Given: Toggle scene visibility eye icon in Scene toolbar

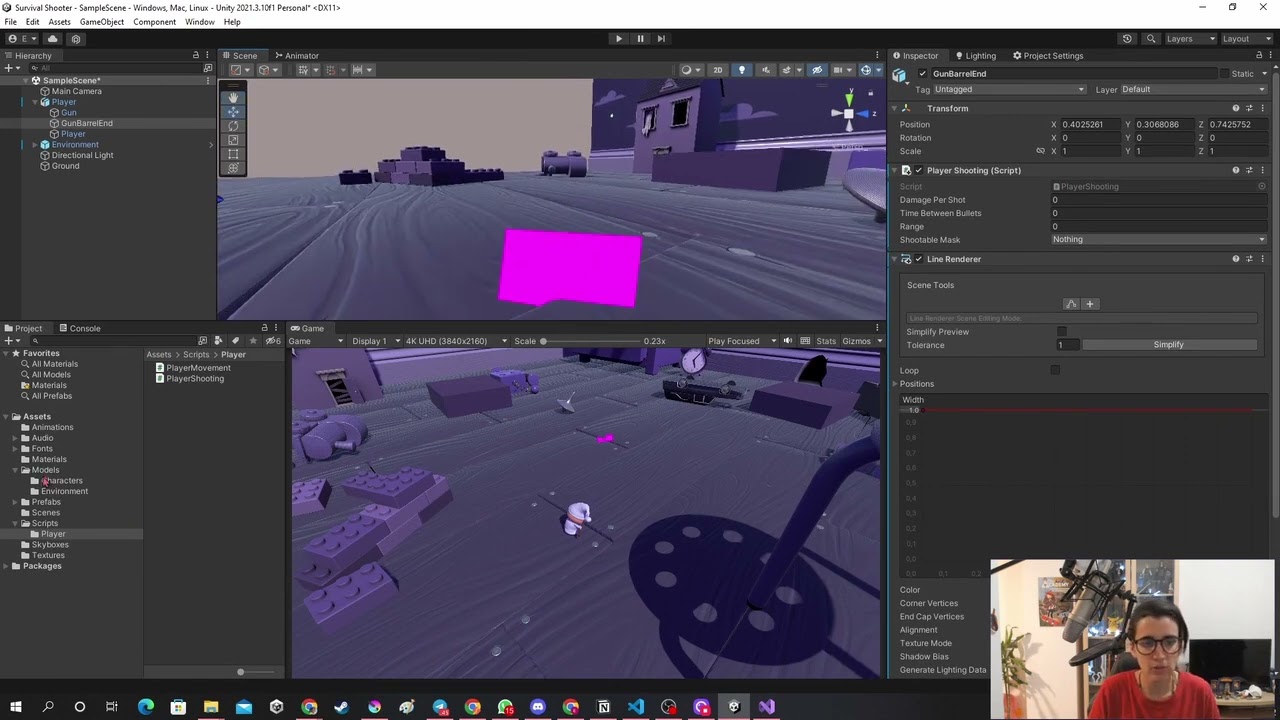Looking at the screenshot, I should point(817,70).
